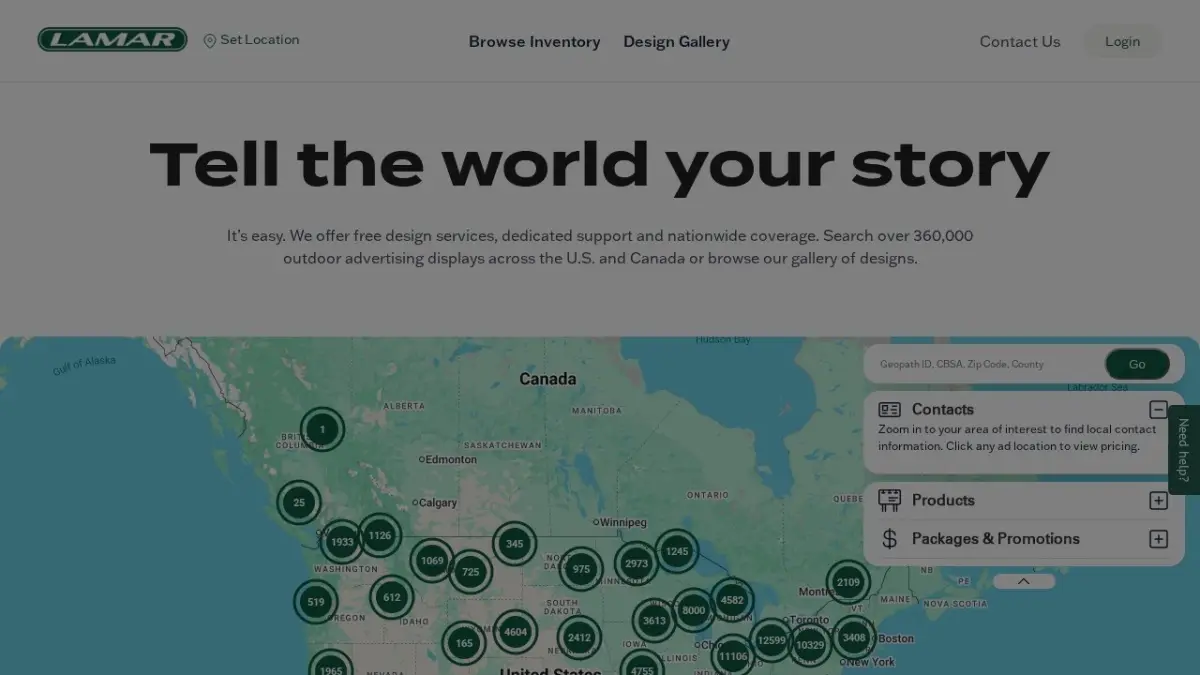Screen dimensions: 1200x675
Task: Open the 2412 map cluster
Action: click(x=579, y=638)
